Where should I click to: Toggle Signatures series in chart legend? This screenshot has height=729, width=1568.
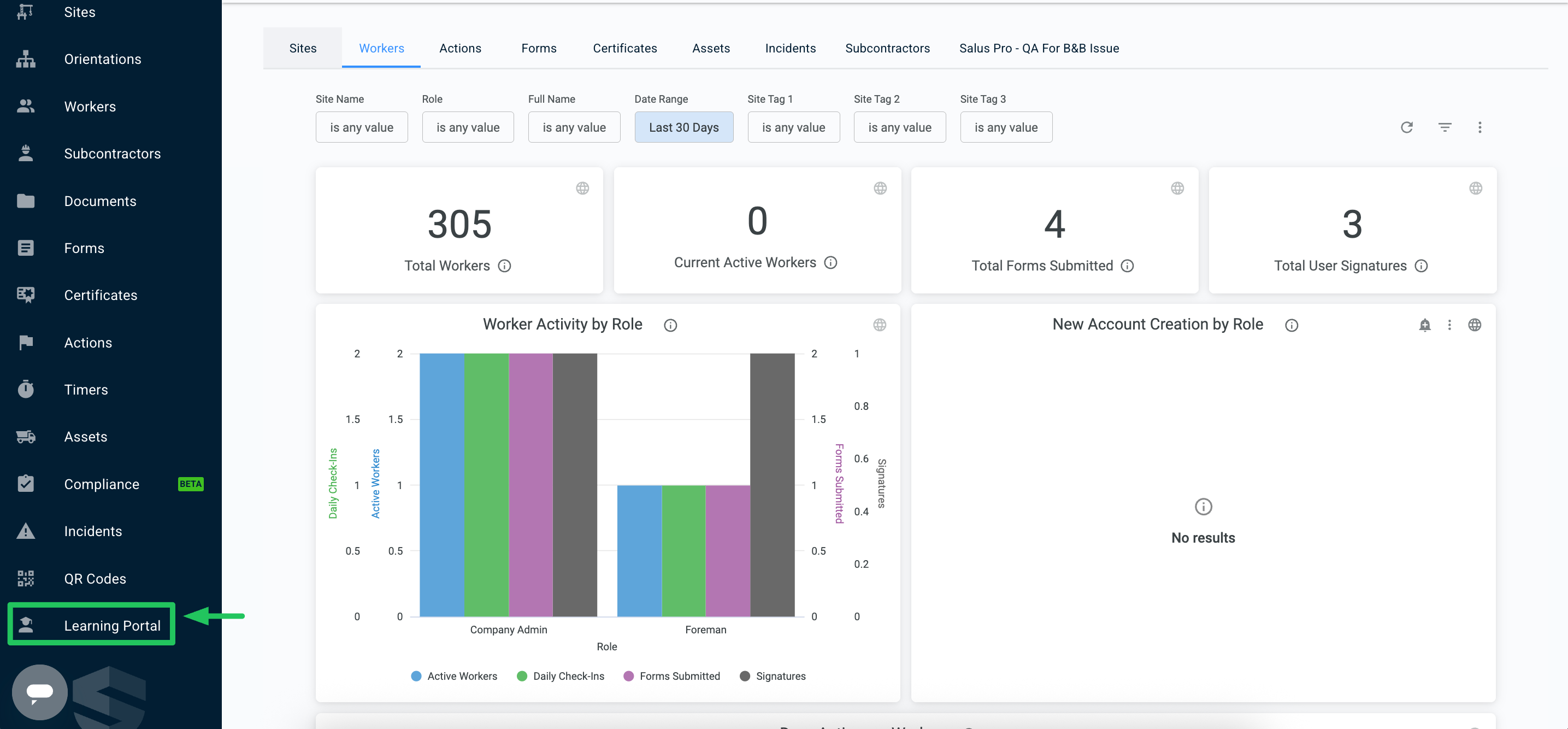pyautogui.click(x=773, y=676)
